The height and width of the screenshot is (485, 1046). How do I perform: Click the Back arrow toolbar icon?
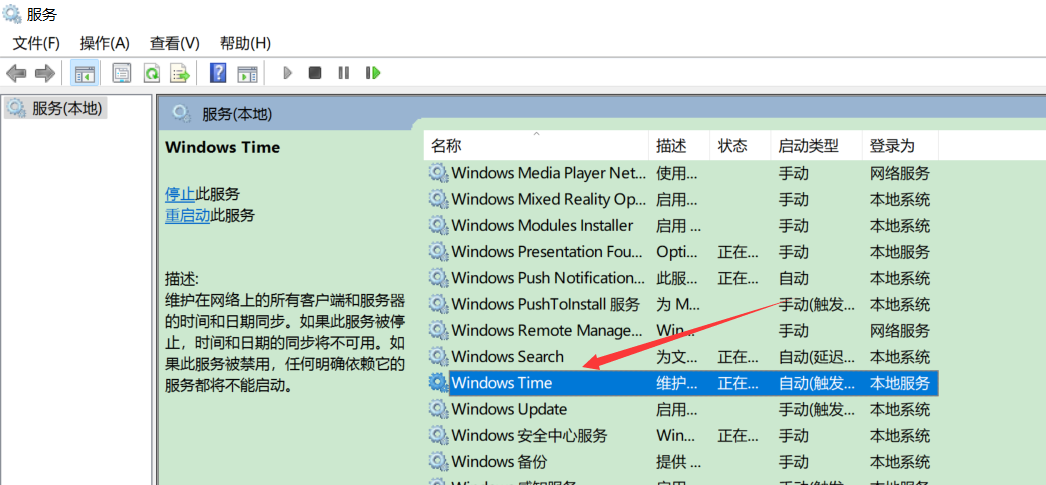pos(16,73)
